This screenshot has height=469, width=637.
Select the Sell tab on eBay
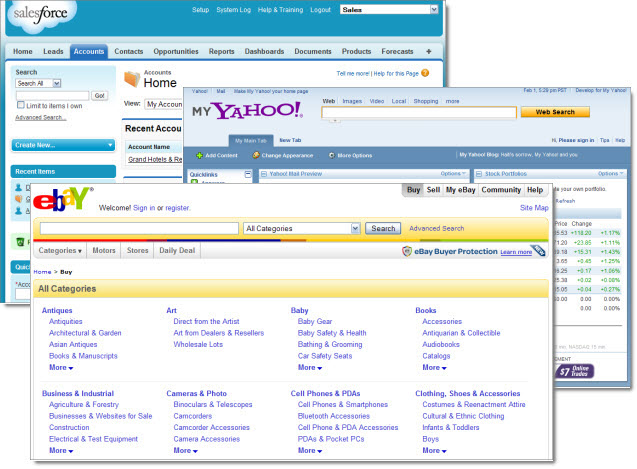[433, 190]
